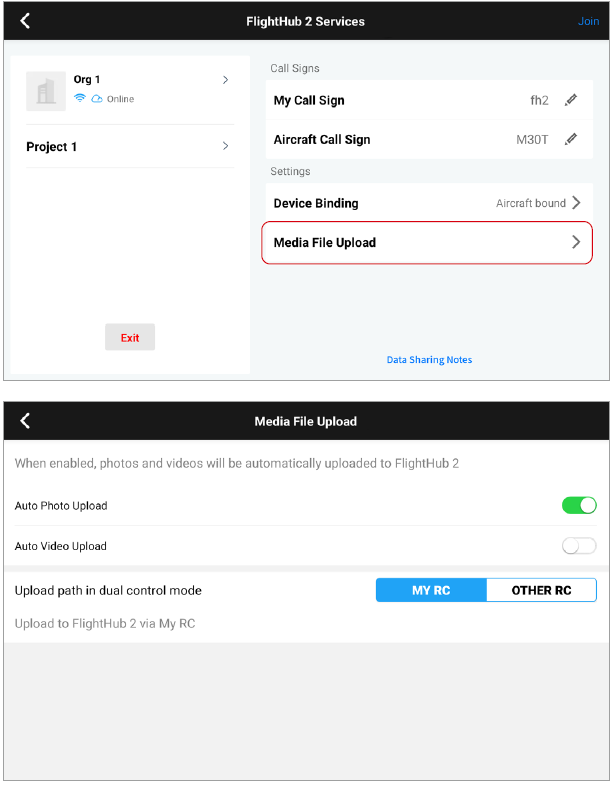Edit My Call Sign with pencil icon
The height and width of the screenshot is (786, 613).
[x=571, y=100]
